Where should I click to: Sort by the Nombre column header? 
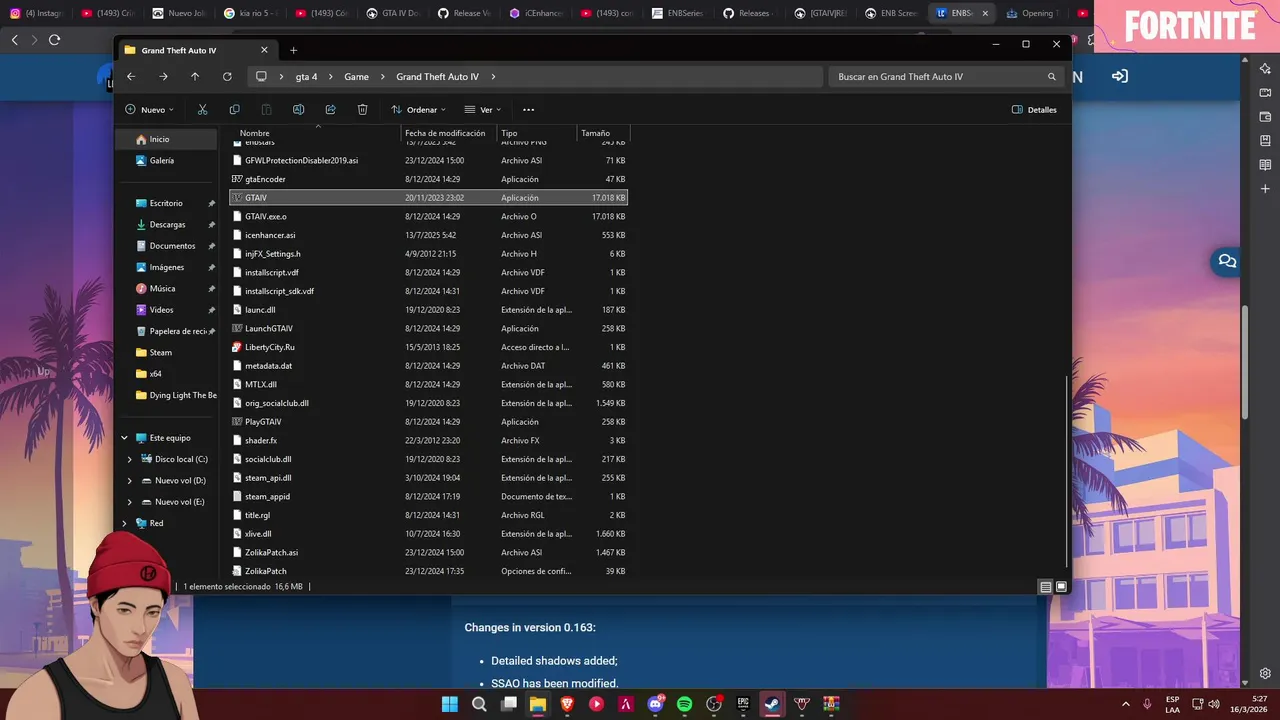[255, 133]
